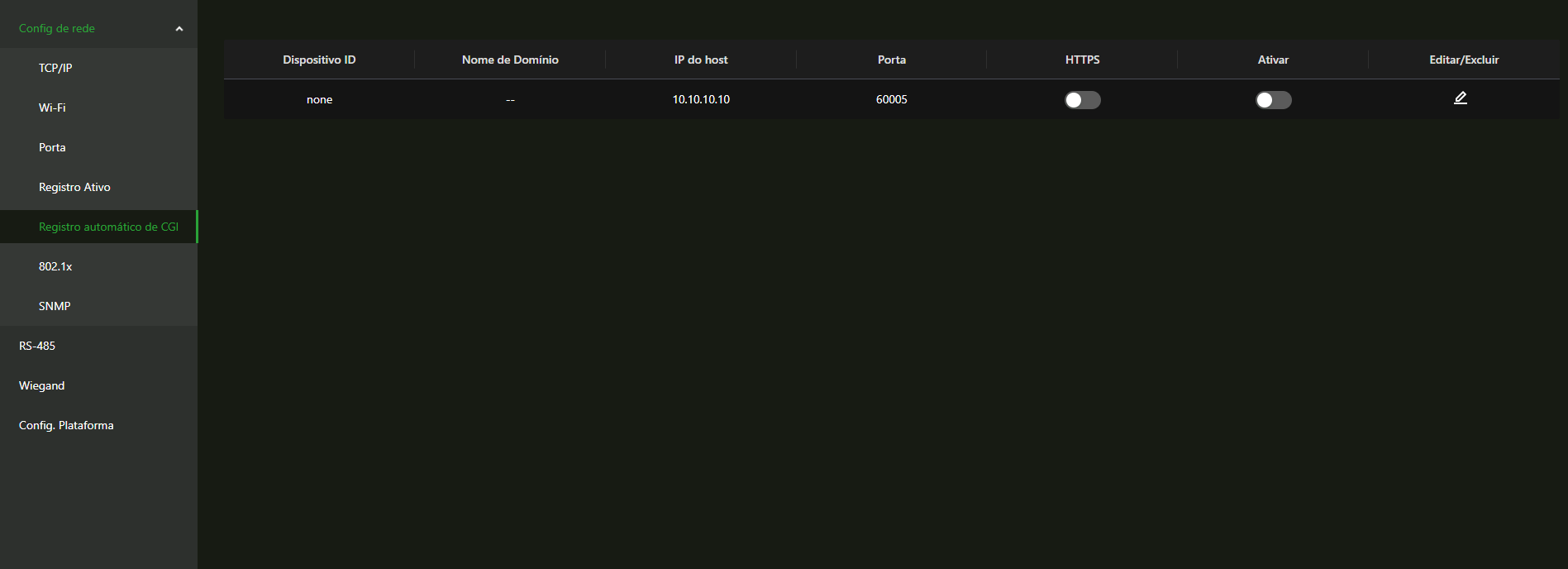Toggle the HTTPS switch on
Viewport: 1568px width, 569px height.
click(1082, 100)
